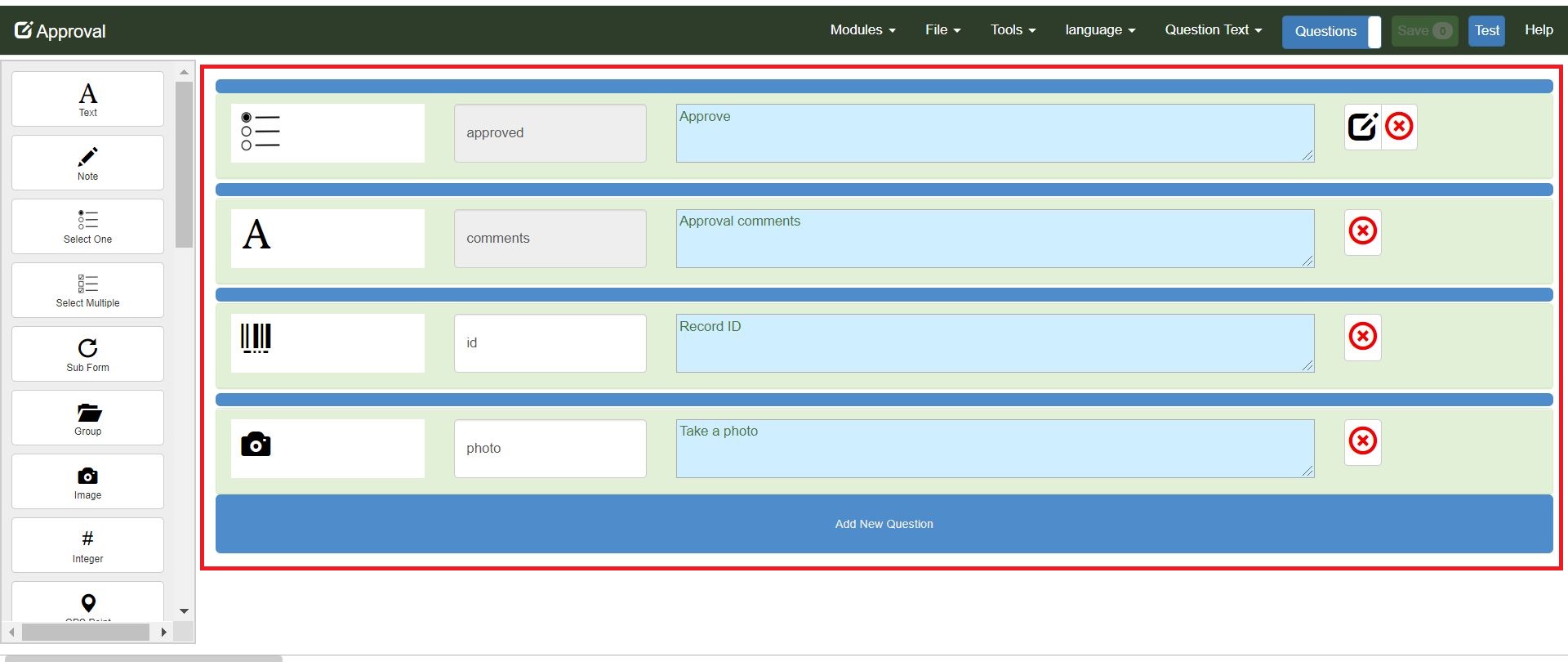Add a Text question from the sidebar

[87, 99]
